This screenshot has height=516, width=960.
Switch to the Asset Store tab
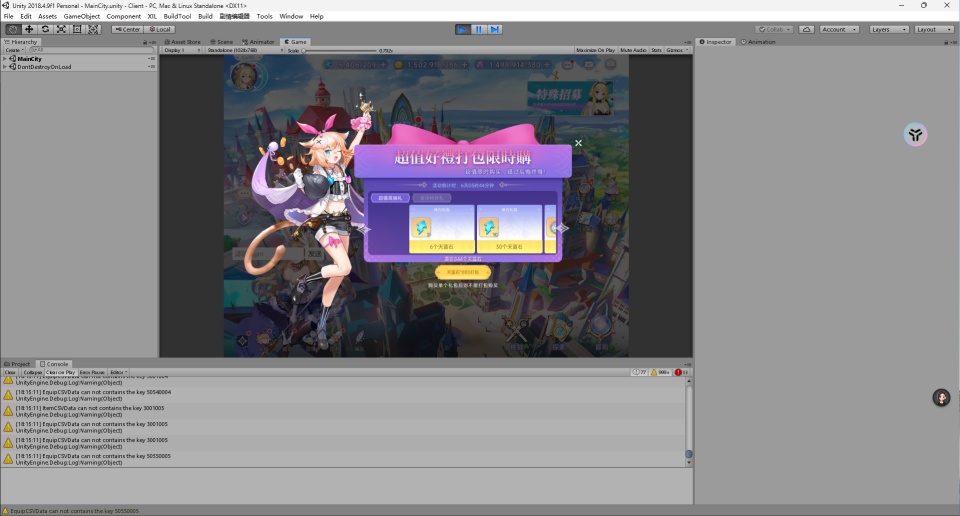pyautogui.click(x=182, y=42)
